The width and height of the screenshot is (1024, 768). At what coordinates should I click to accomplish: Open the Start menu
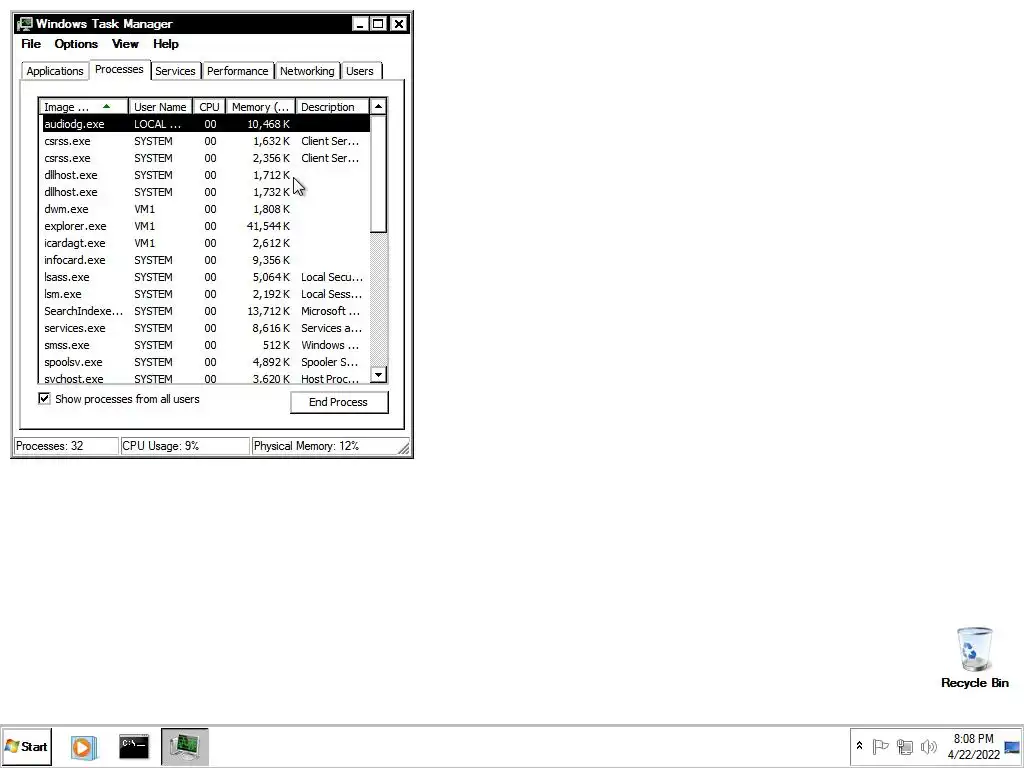26,746
